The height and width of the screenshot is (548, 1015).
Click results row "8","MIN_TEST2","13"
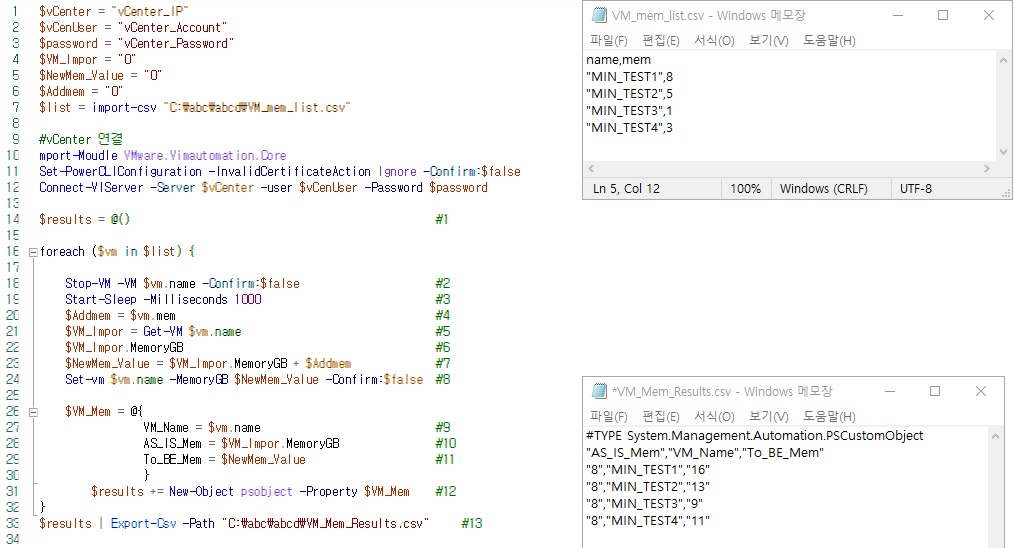[x=648, y=487]
